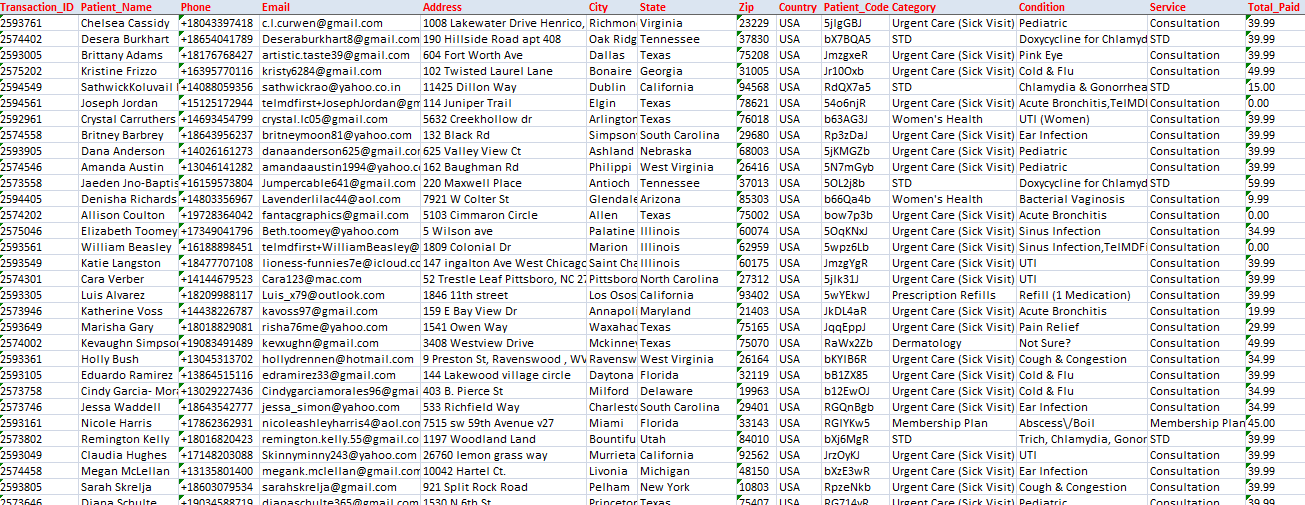Click Holly Bush name cell
Viewport: 1305px width, 505px height.
128,359
